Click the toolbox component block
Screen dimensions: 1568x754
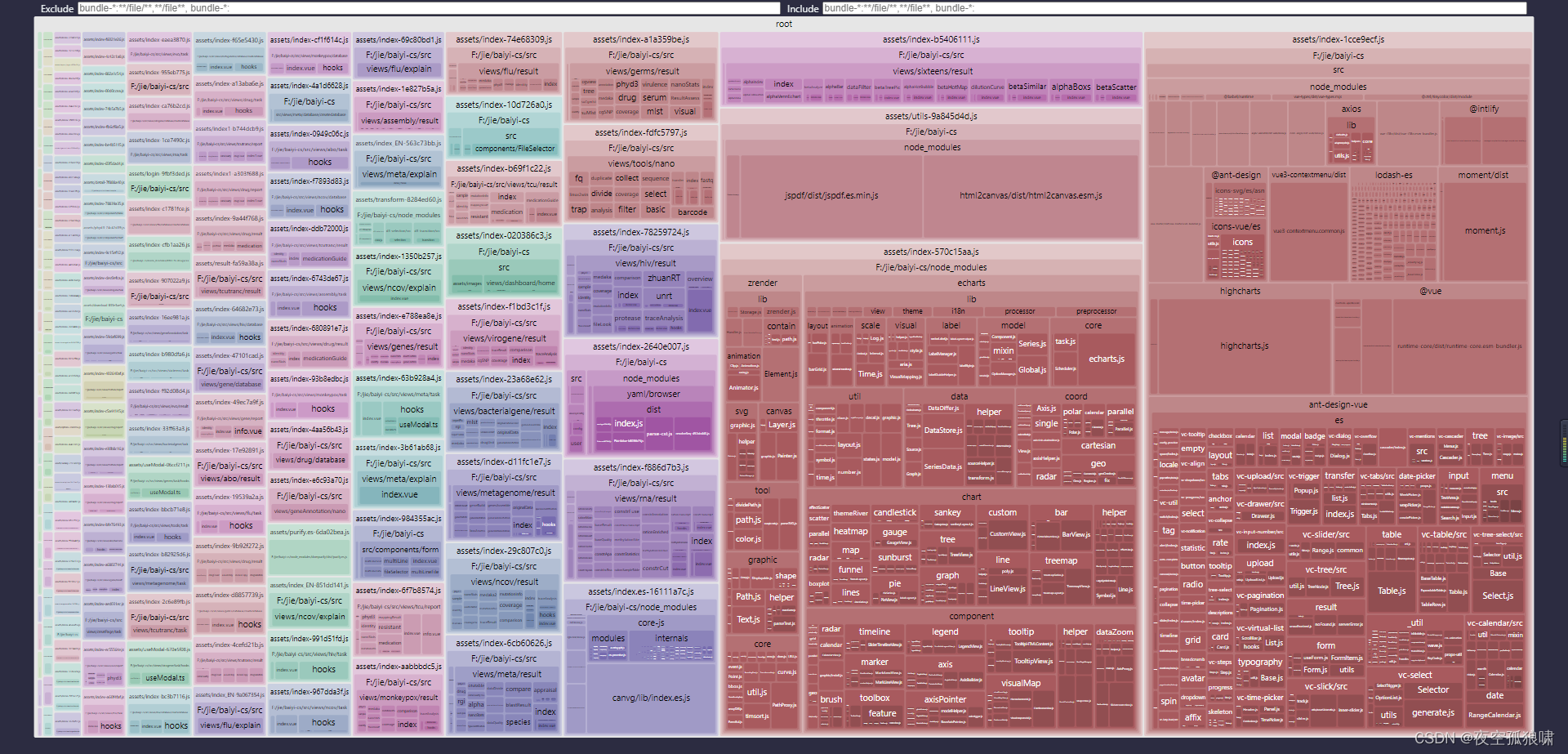click(874, 698)
